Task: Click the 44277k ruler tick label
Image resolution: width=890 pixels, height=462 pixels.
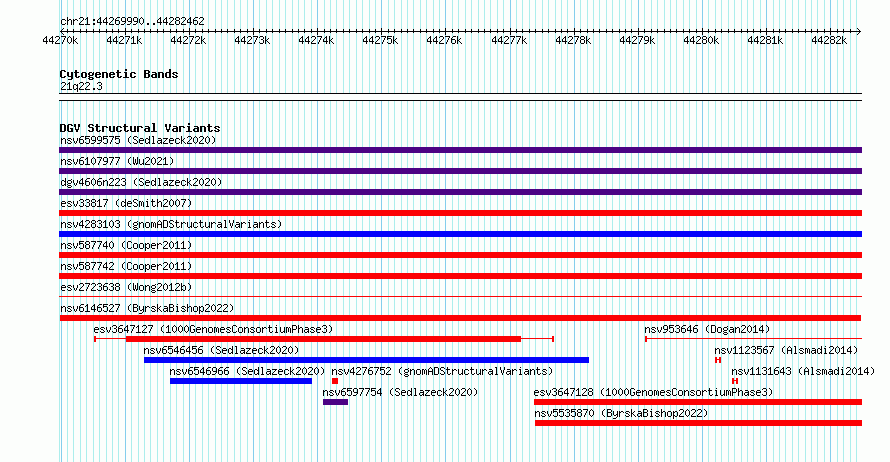Action: pos(509,40)
